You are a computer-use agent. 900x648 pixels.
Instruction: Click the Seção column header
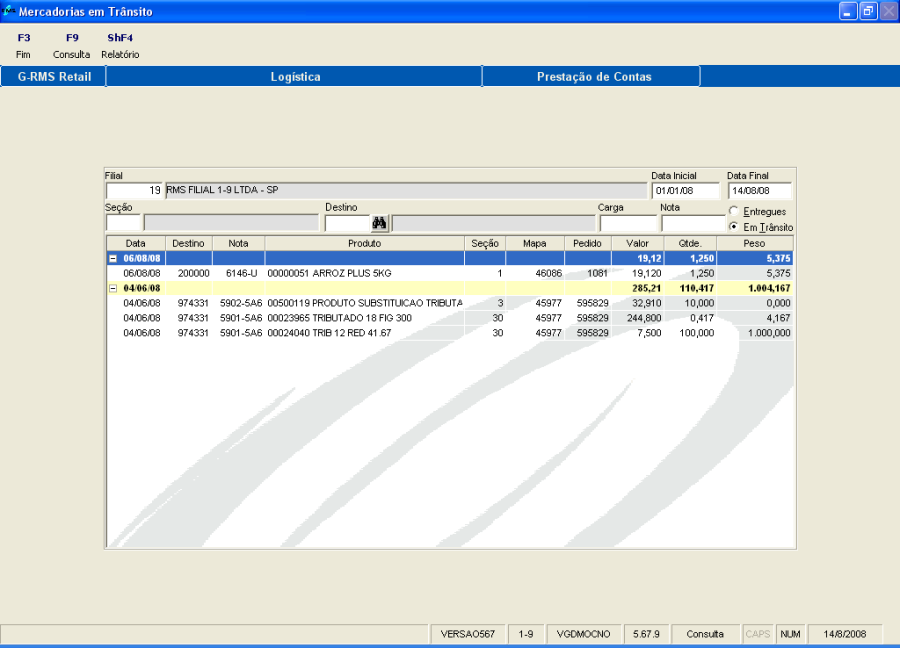point(485,243)
